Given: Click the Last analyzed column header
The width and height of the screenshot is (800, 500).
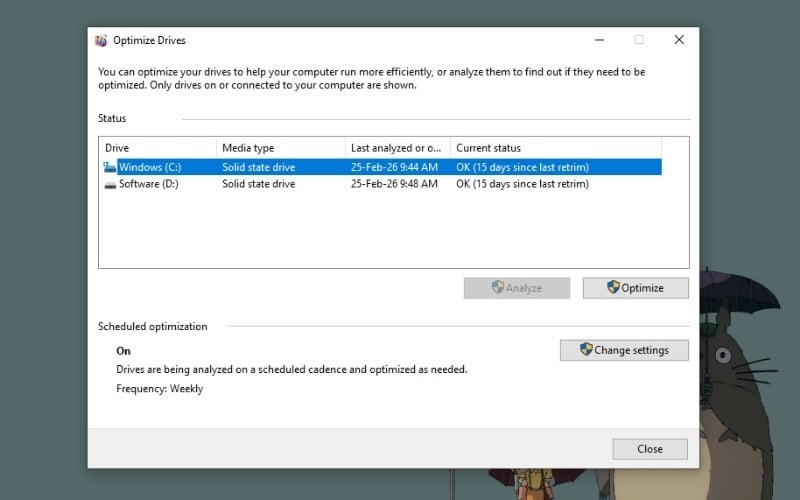Looking at the screenshot, I should pyautogui.click(x=397, y=148).
